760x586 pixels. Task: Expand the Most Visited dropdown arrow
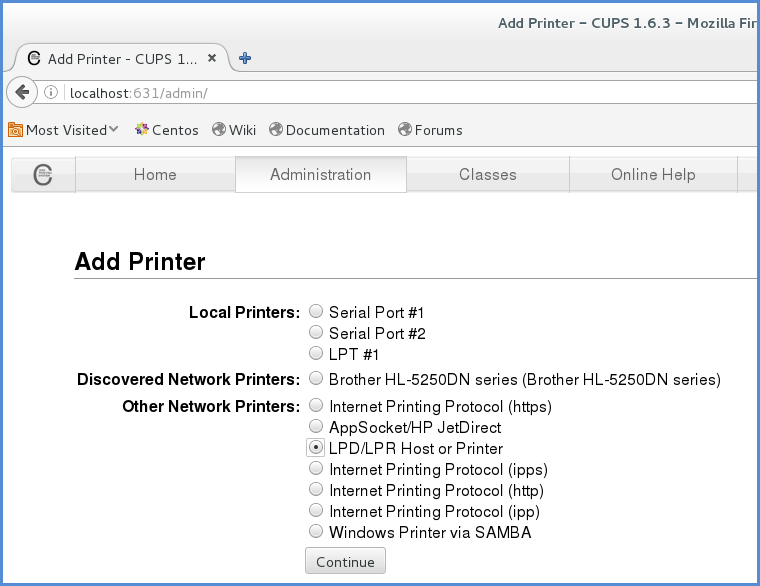113,129
